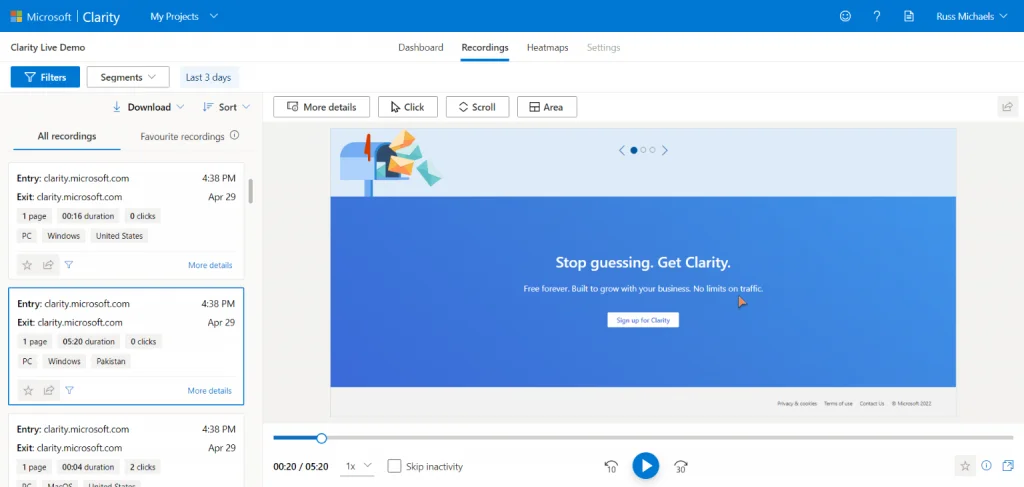The height and width of the screenshot is (487, 1024).
Task: Click the playback progress slider handle
Action: (321, 438)
